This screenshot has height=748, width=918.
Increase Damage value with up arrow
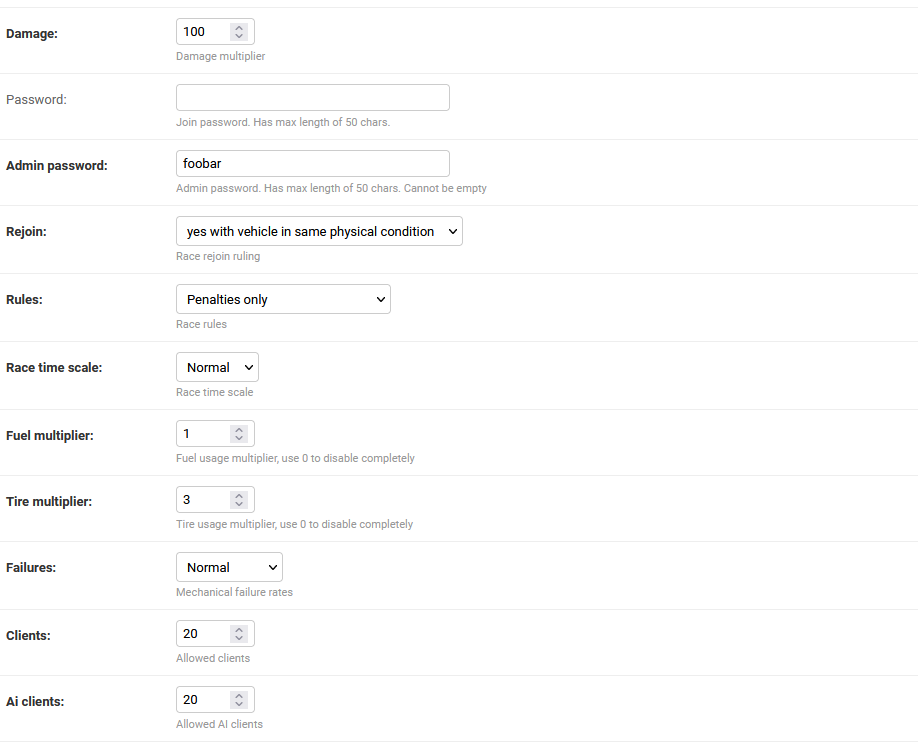[238, 28]
